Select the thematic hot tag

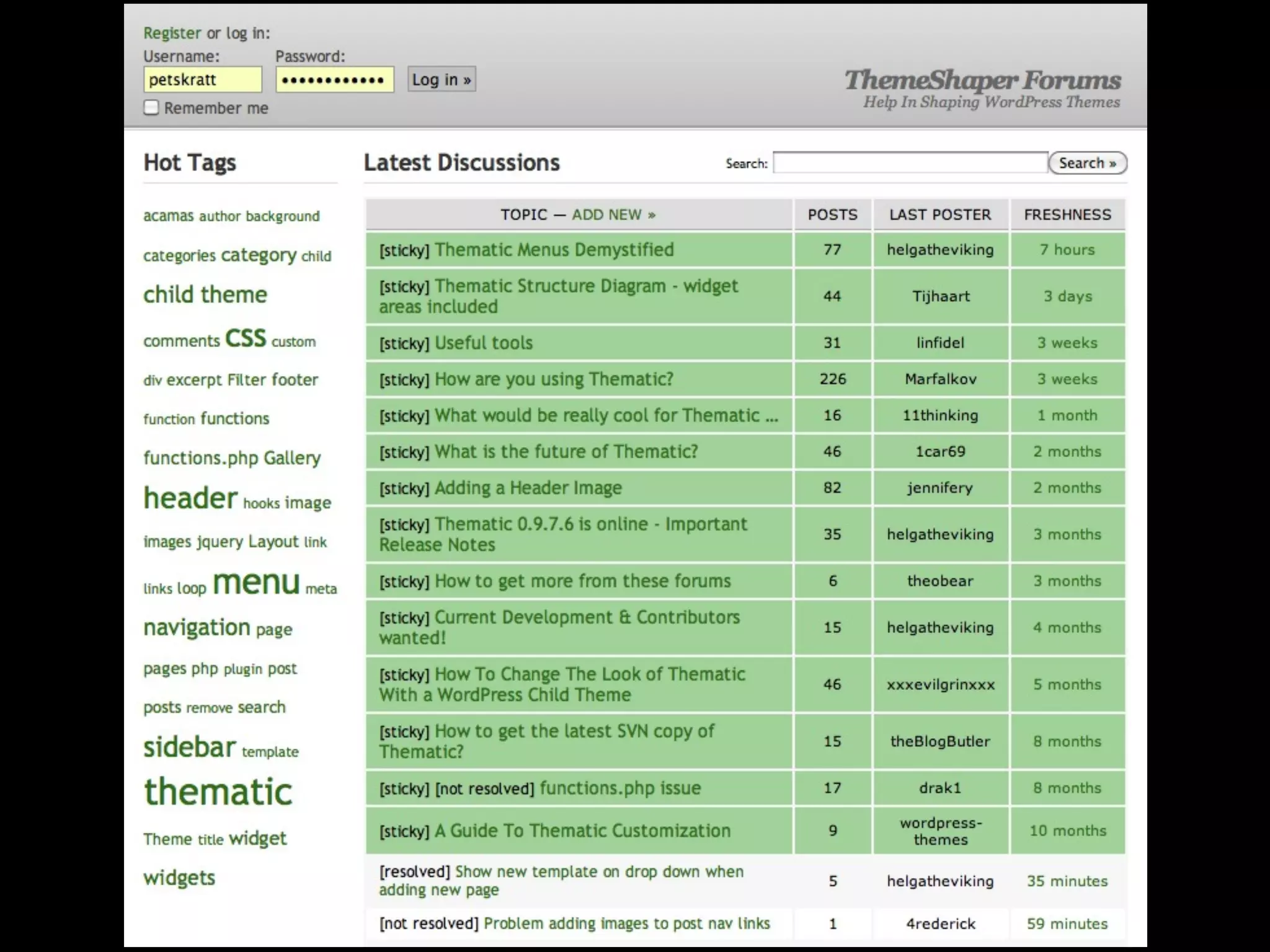pos(218,792)
